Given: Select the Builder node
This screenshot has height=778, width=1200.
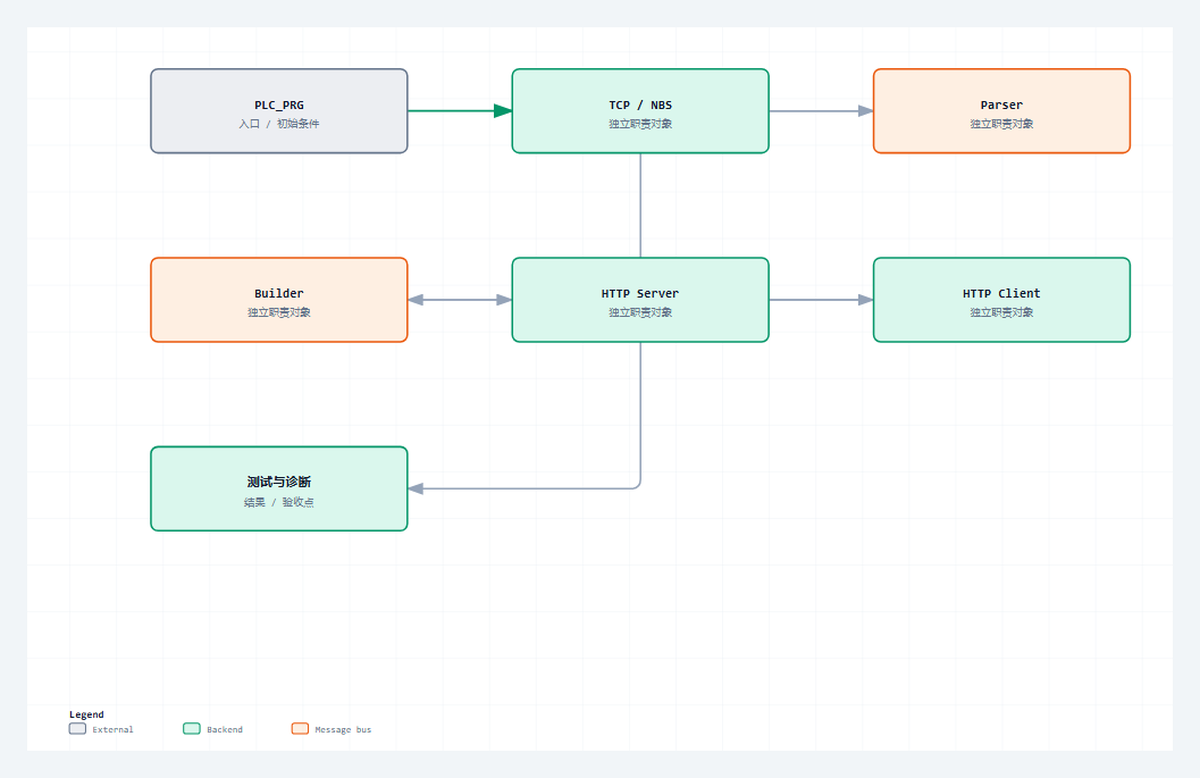Looking at the screenshot, I should (279, 300).
